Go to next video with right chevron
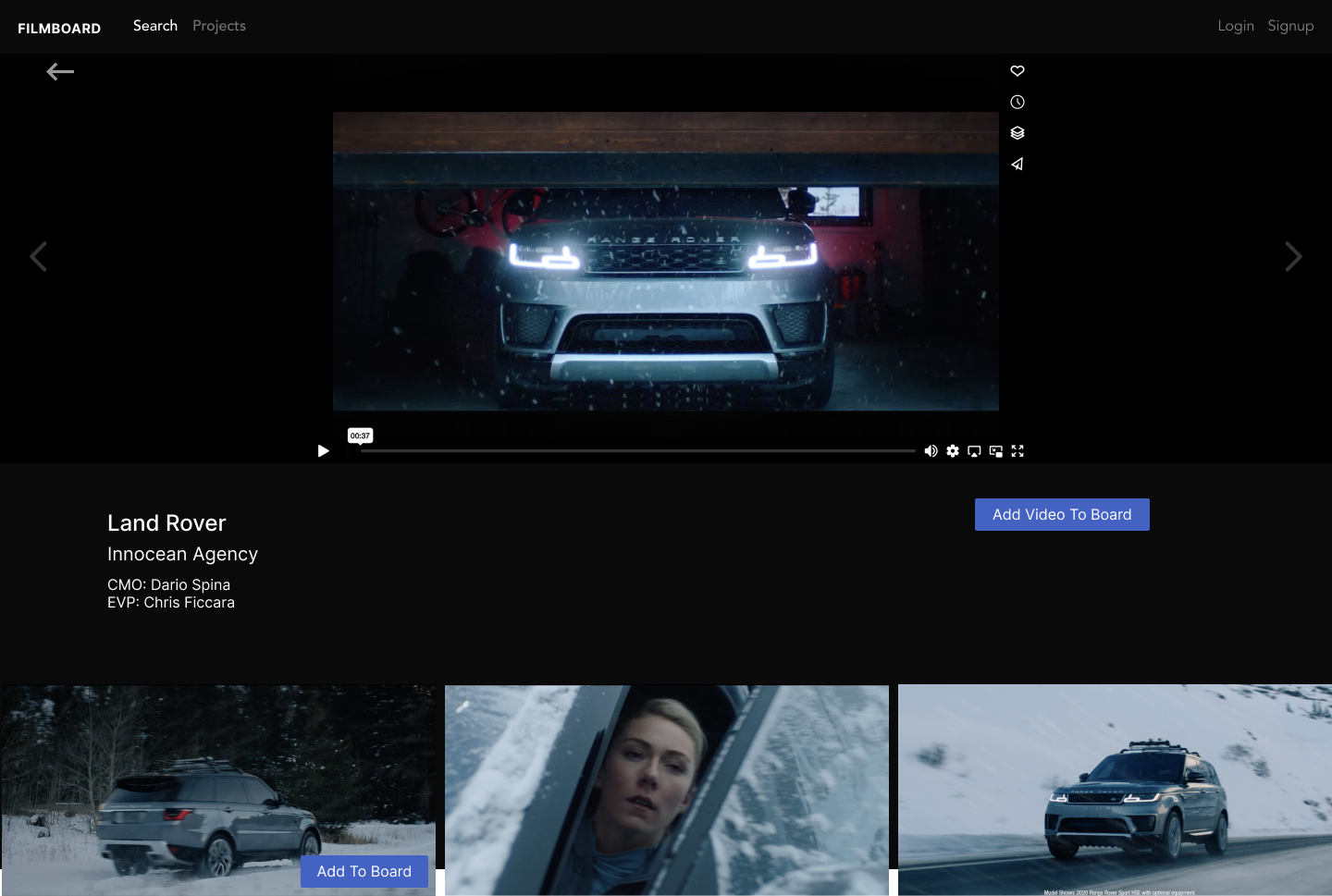Image resolution: width=1332 pixels, height=896 pixels. [x=1293, y=256]
